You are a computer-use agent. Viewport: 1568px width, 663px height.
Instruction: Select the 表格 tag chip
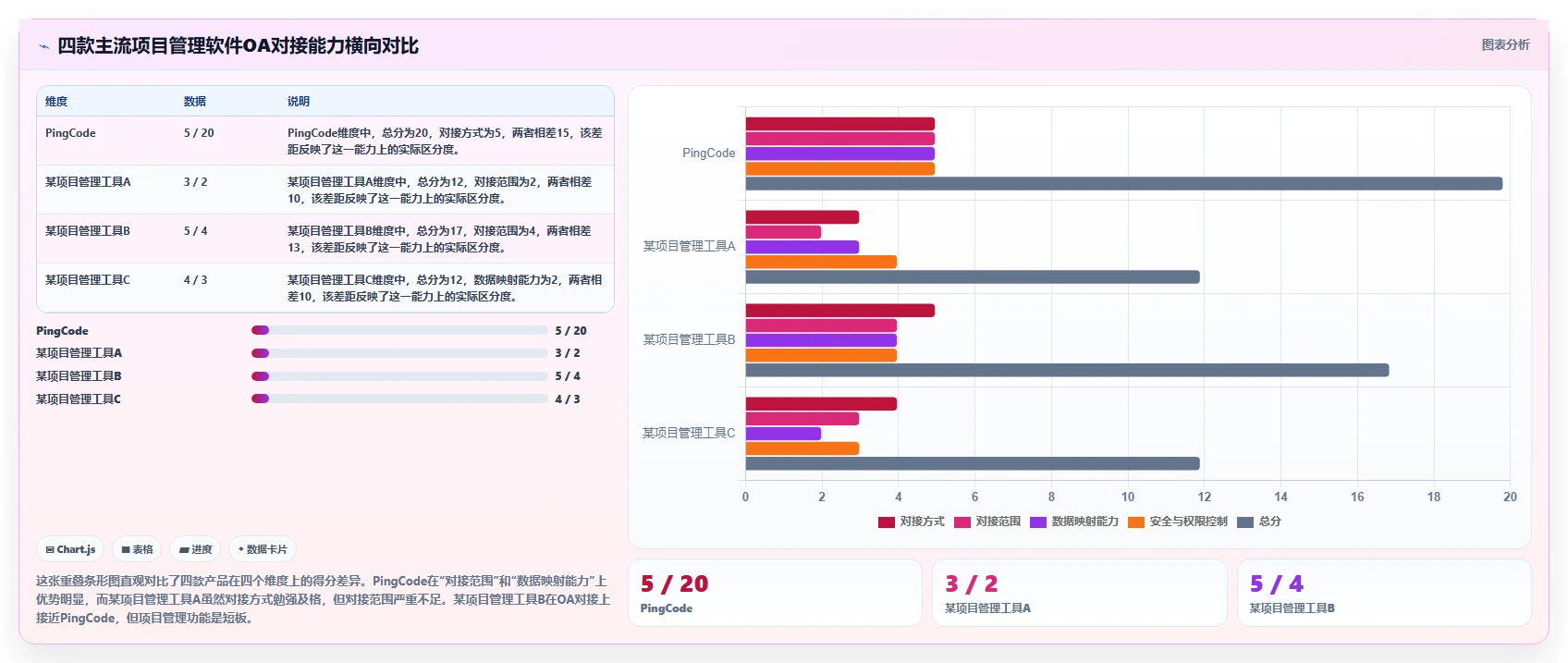[x=137, y=549]
